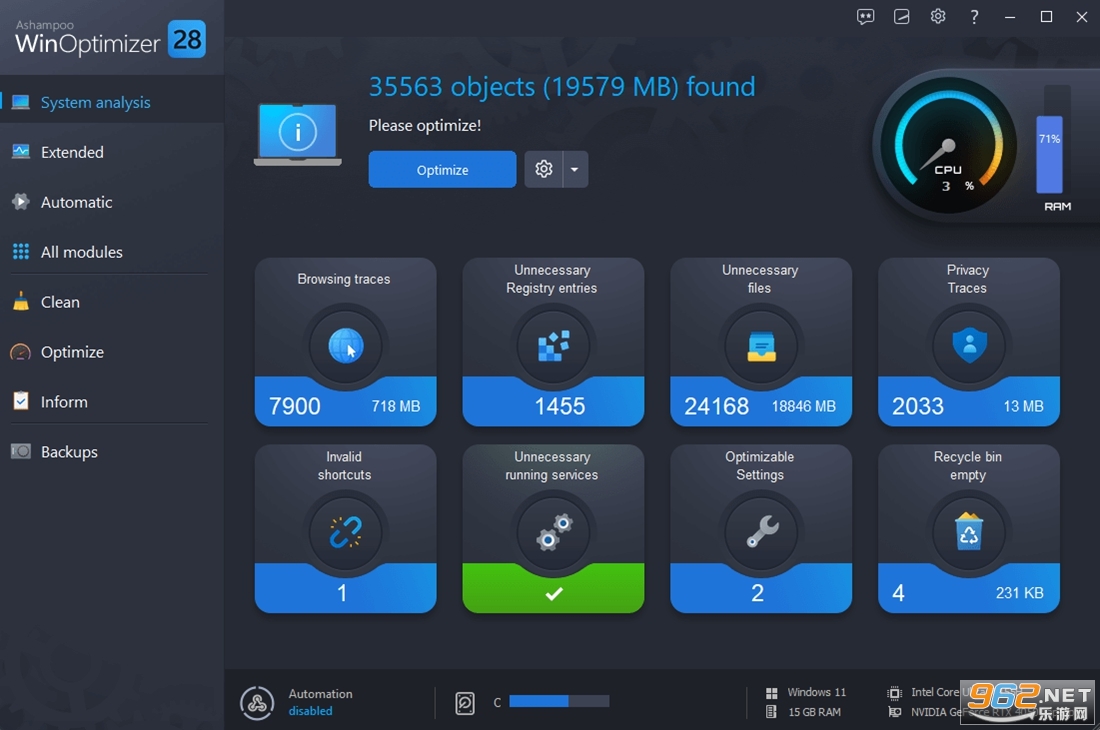Click the Automation disabled link

coord(310,711)
